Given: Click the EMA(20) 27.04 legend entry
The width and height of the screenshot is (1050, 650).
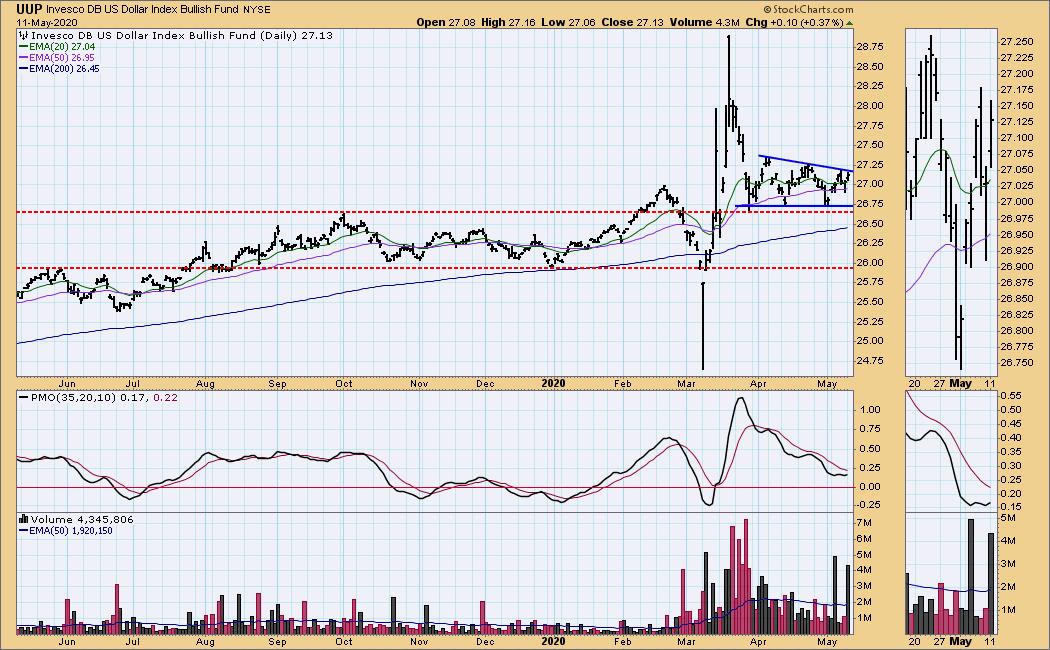Looking at the screenshot, I should click(62, 47).
